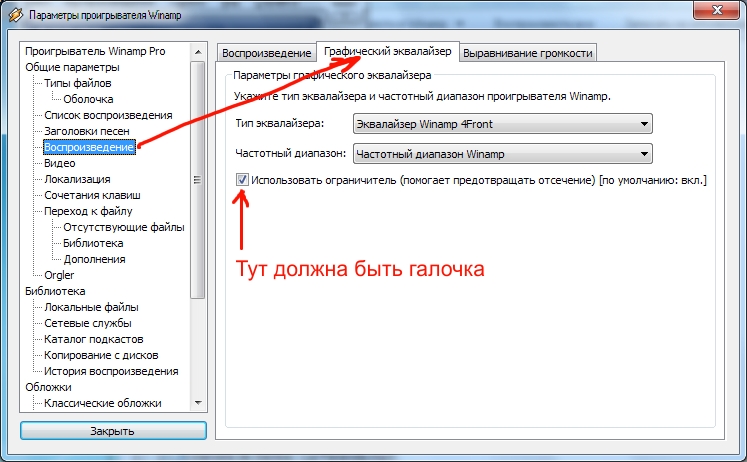The image size is (747, 462).
Task: Open the Дополнения tree item
Action: 94,259
